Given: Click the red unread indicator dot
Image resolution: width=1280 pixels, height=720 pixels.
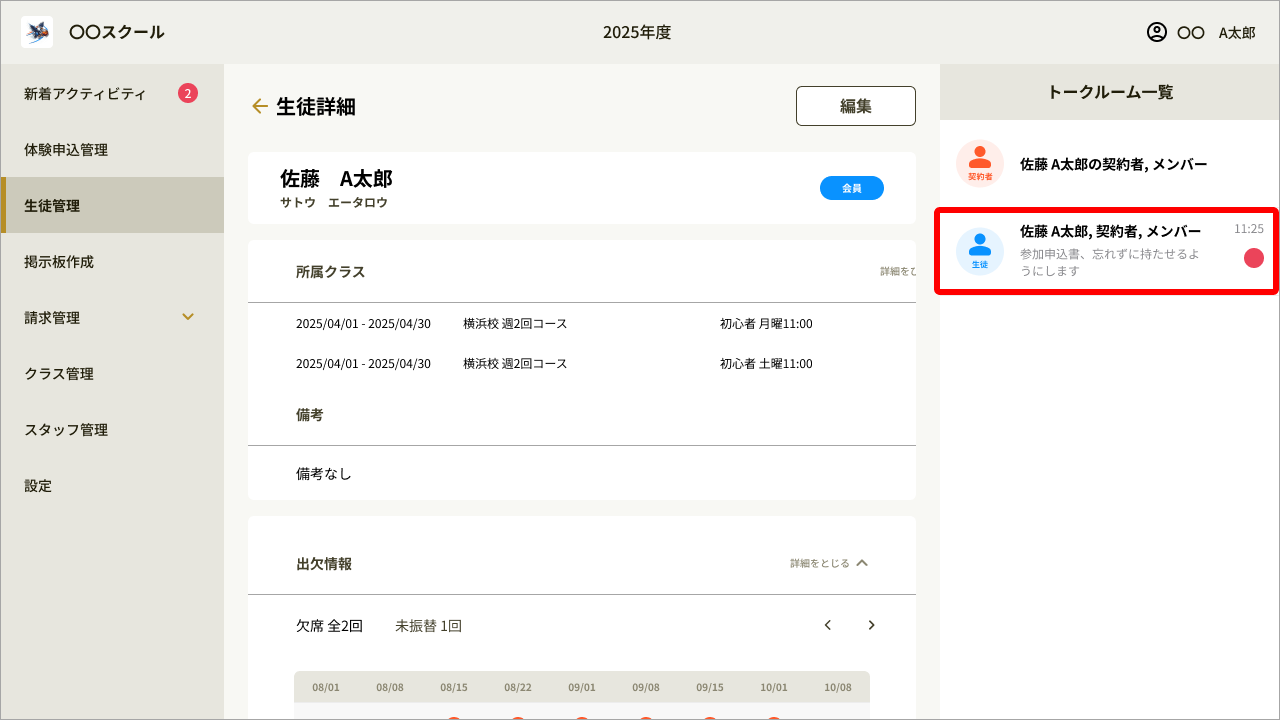Looking at the screenshot, I should click(x=1253, y=258).
